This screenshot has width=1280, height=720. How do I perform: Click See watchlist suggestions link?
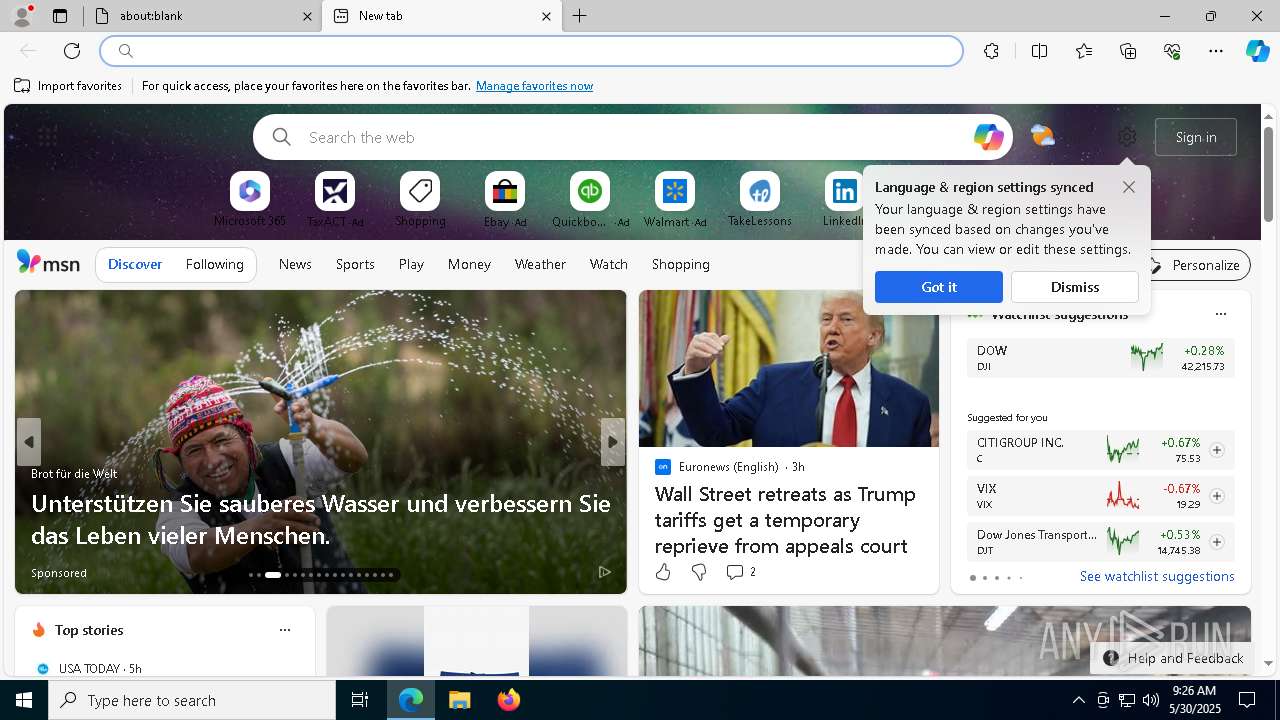(x=1157, y=576)
